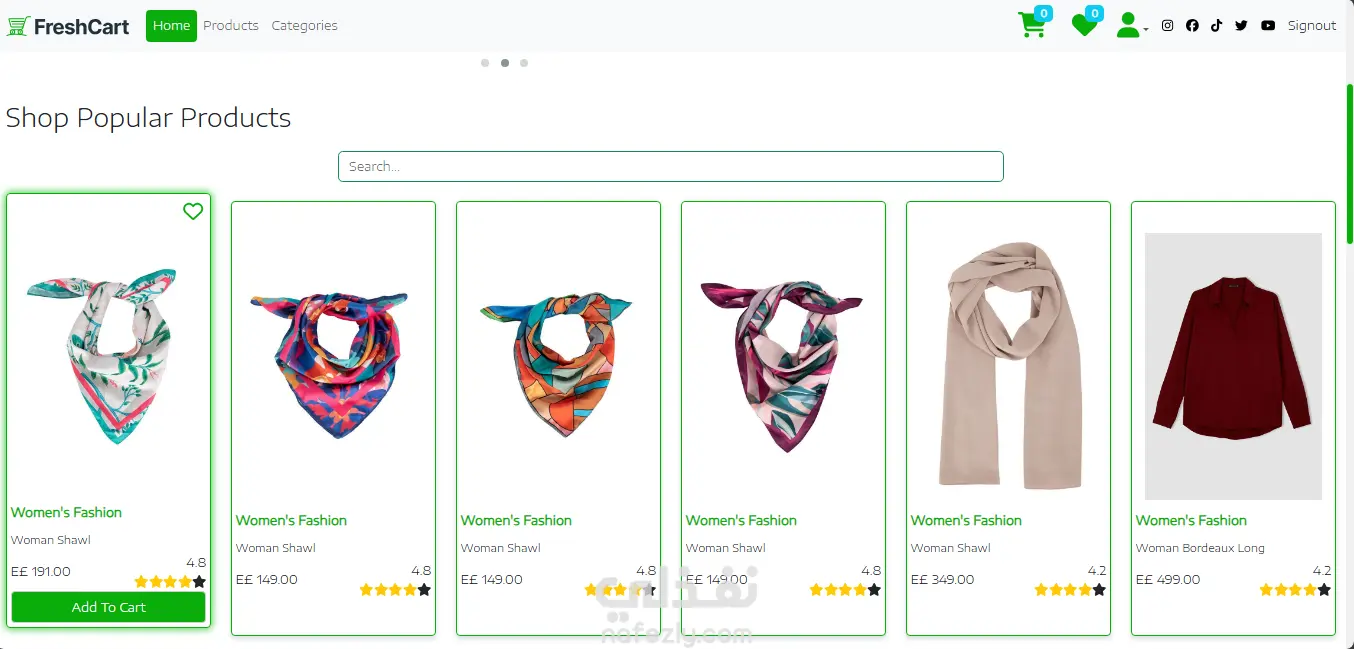Expand the user account dropdown

pyautogui.click(x=1131, y=25)
